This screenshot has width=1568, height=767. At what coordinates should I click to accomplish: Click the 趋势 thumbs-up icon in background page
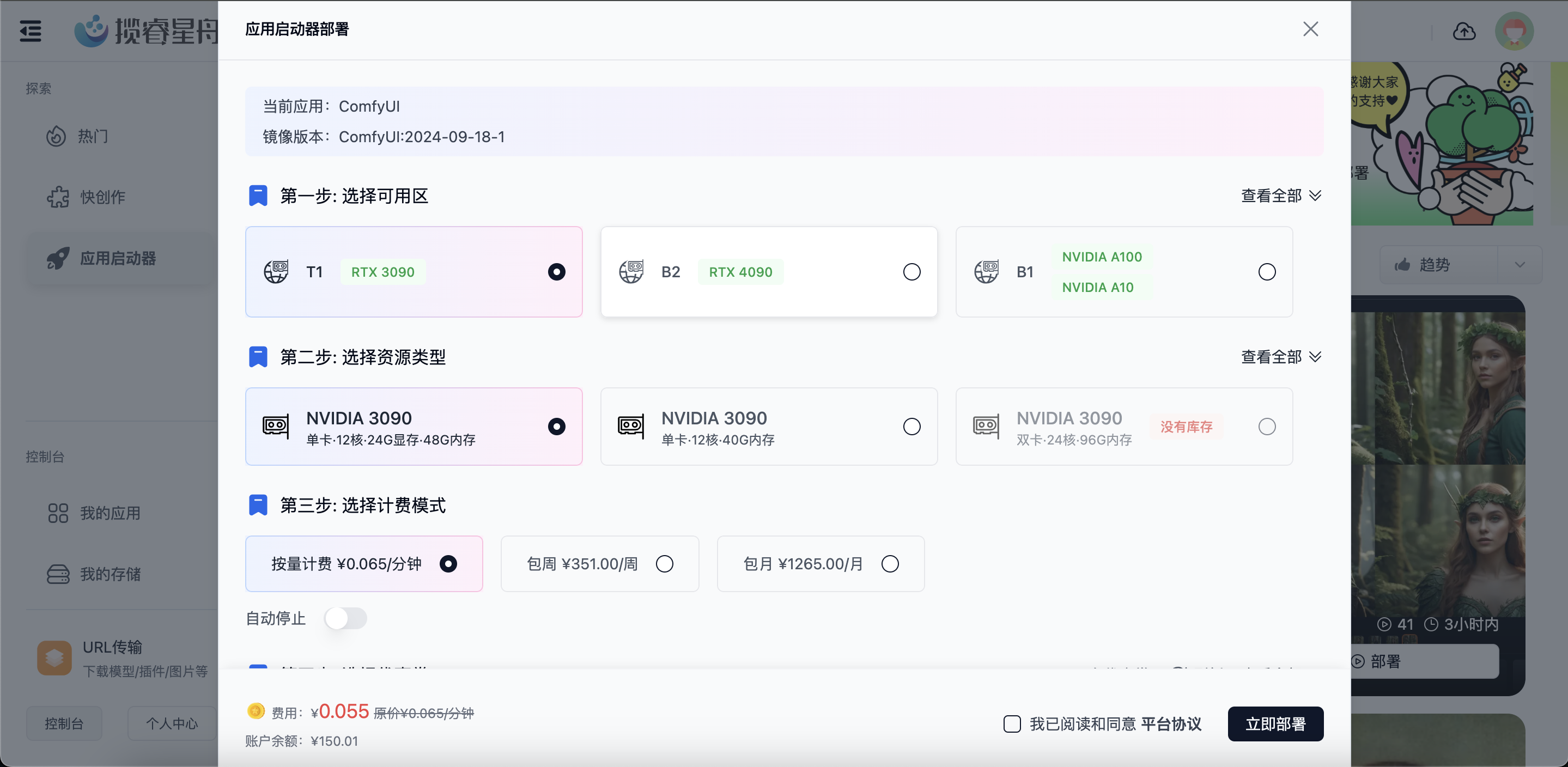(1402, 265)
